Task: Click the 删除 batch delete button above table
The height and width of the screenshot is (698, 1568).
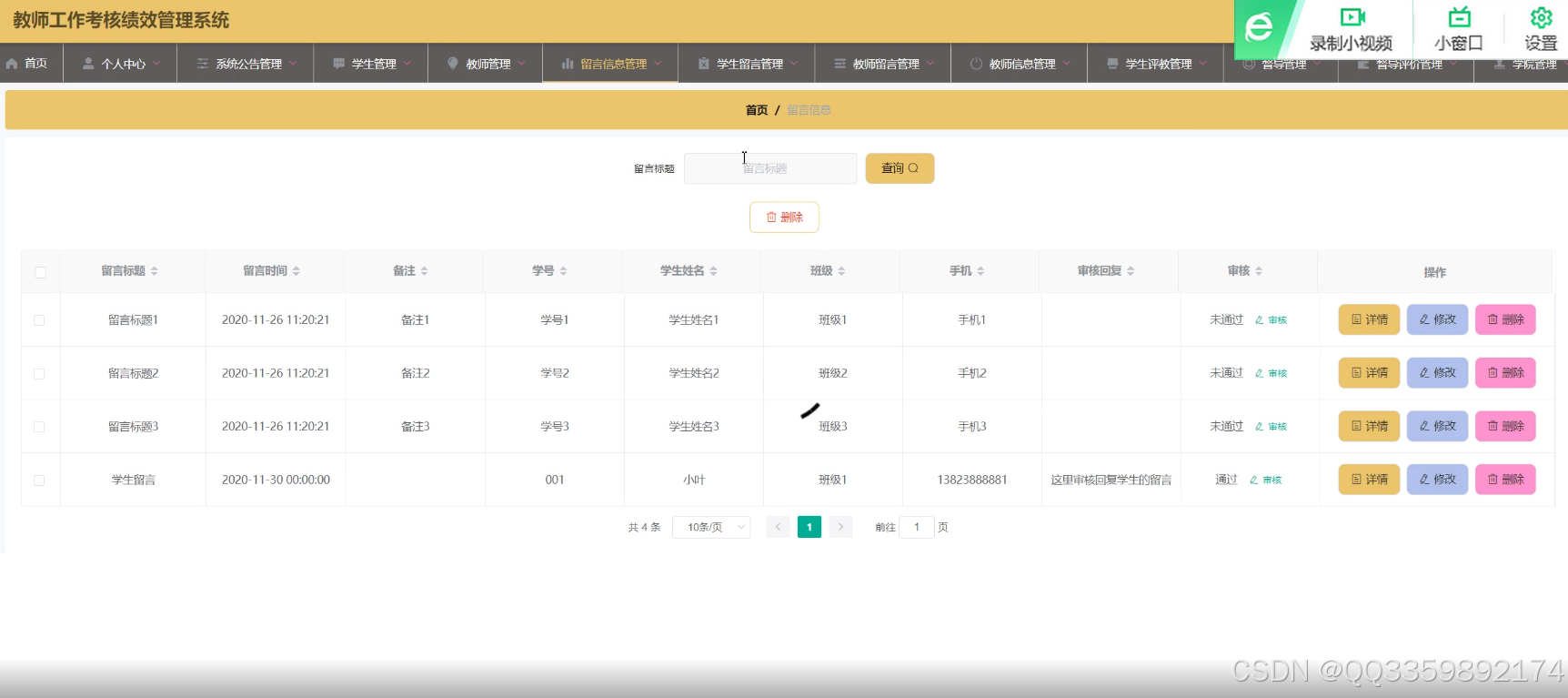Action: tap(784, 217)
